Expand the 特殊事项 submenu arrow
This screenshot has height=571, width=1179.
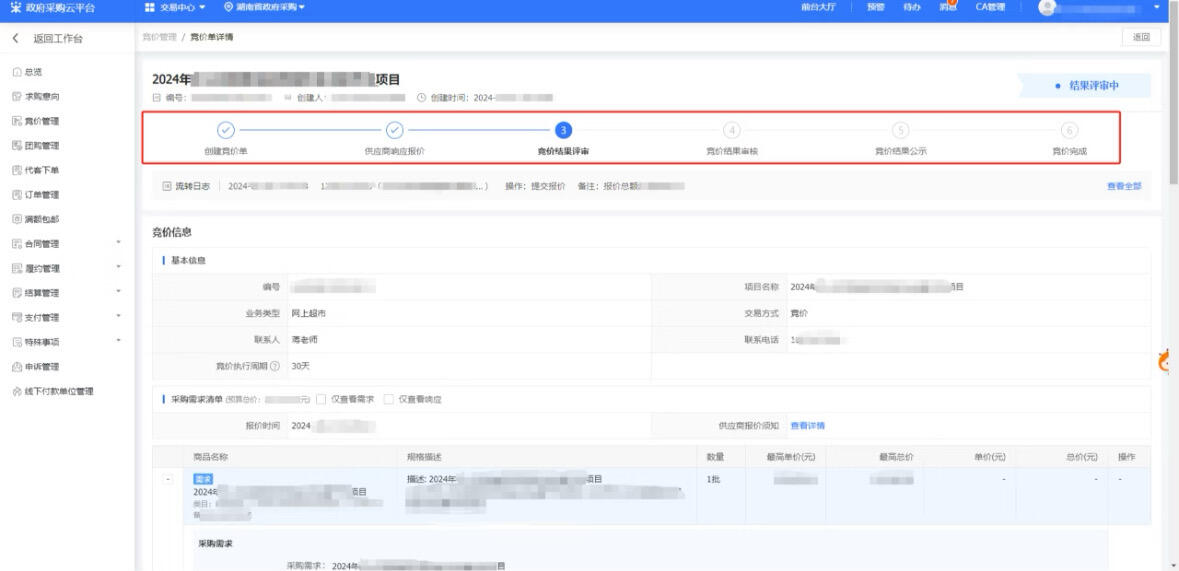coord(118,342)
